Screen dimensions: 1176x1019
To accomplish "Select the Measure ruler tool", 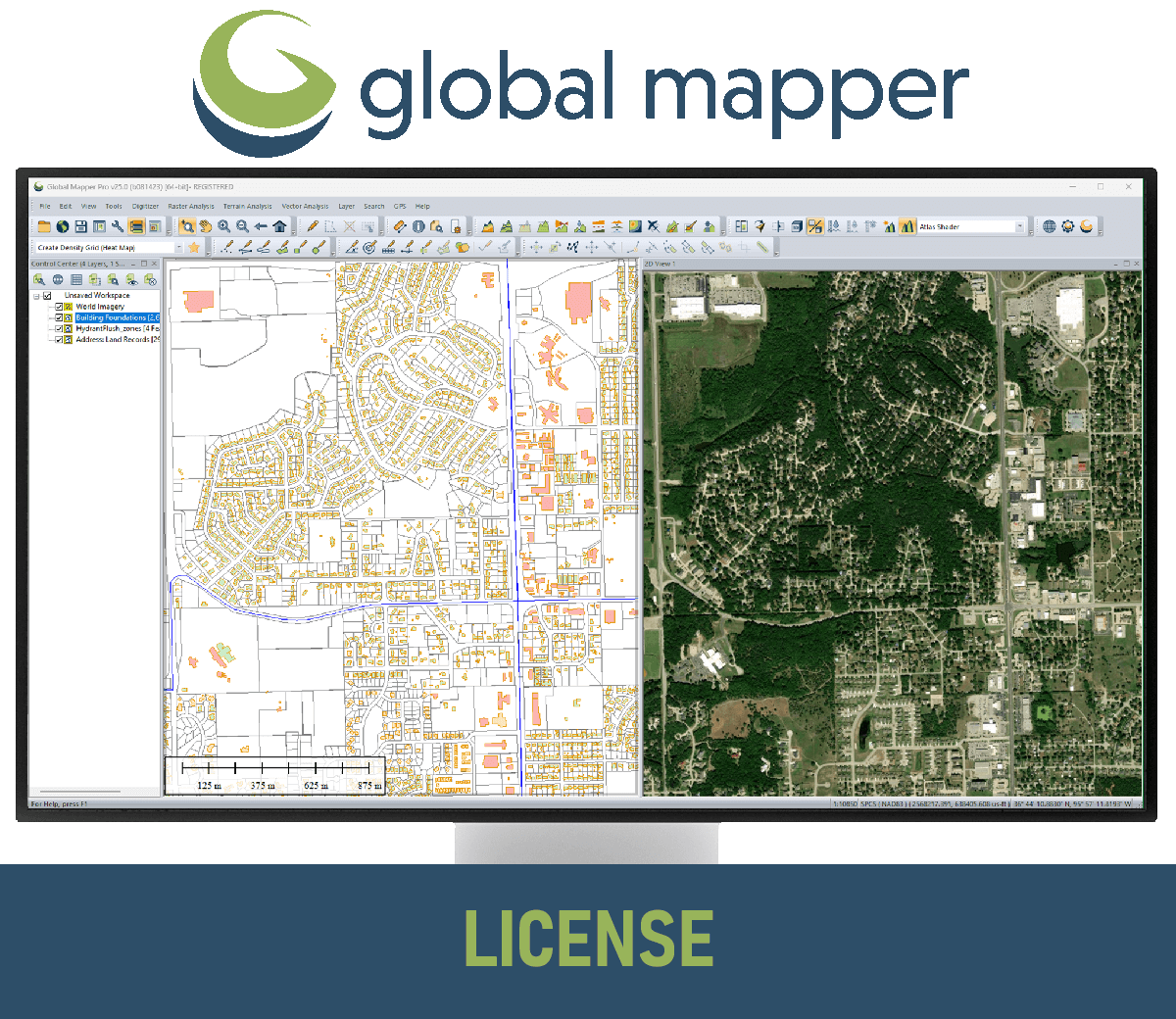I will [x=399, y=226].
